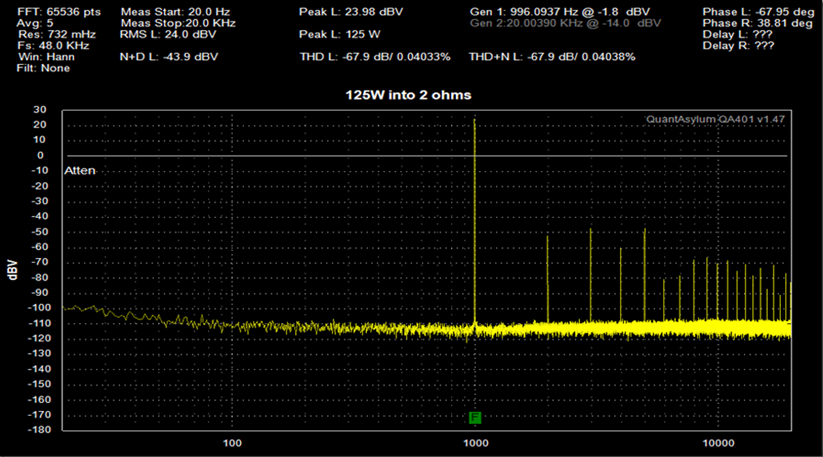
Task: Click the 'N+D L: -43.9 dBV' readout
Action: pyautogui.click(x=169, y=57)
